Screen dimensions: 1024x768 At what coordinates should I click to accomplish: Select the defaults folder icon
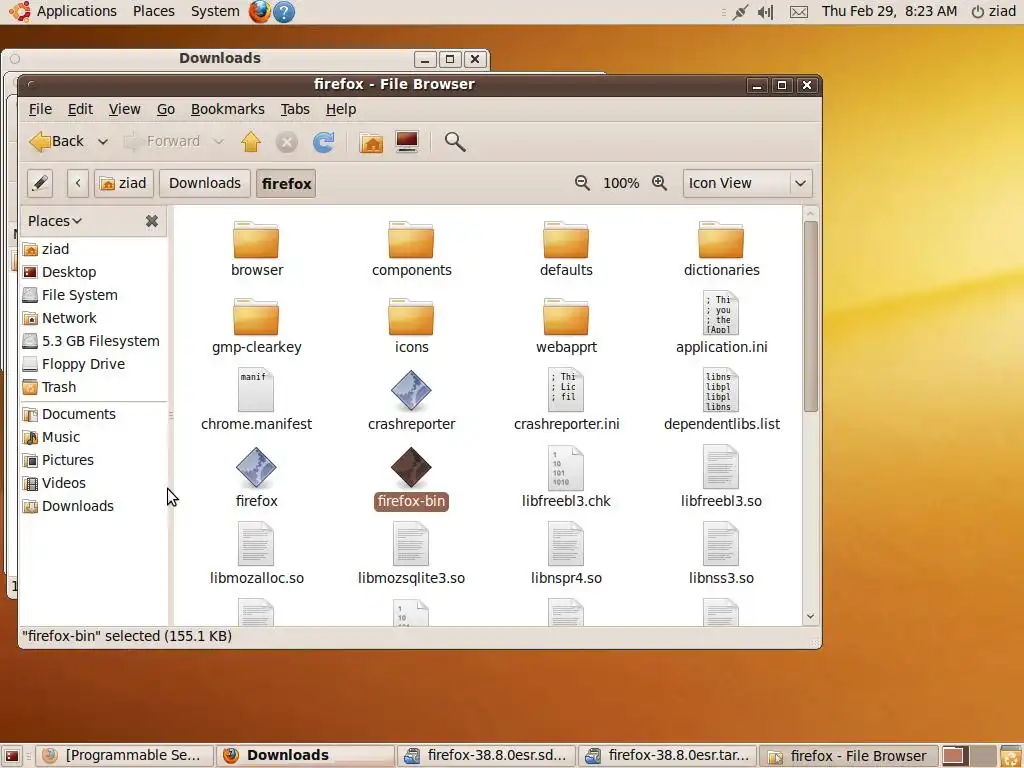click(566, 240)
